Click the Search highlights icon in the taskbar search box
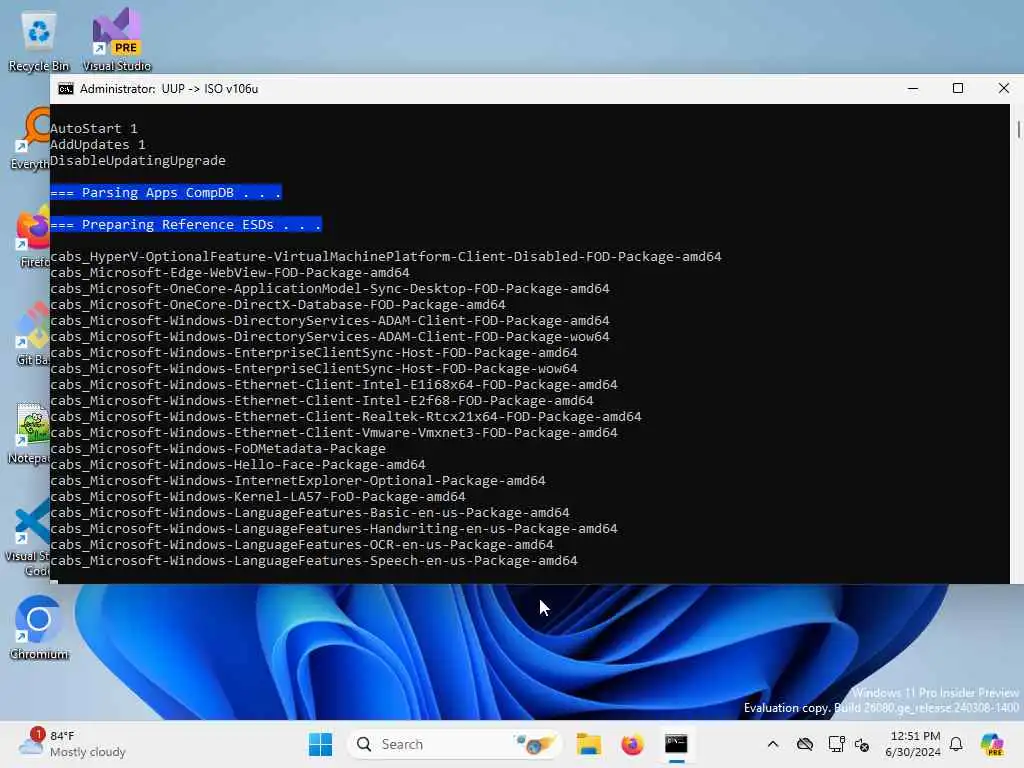The image size is (1024, 768). 536,744
